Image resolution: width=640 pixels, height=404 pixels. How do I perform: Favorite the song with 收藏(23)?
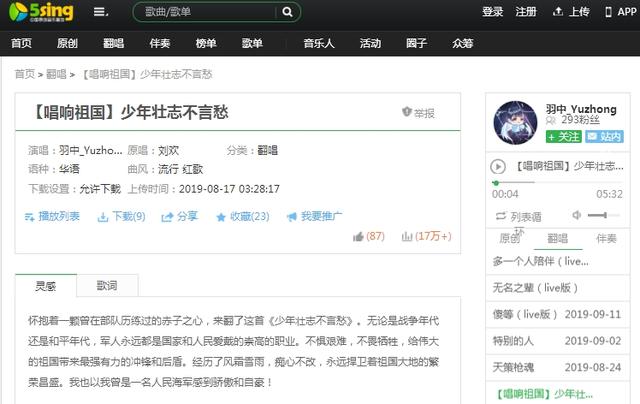click(243, 216)
